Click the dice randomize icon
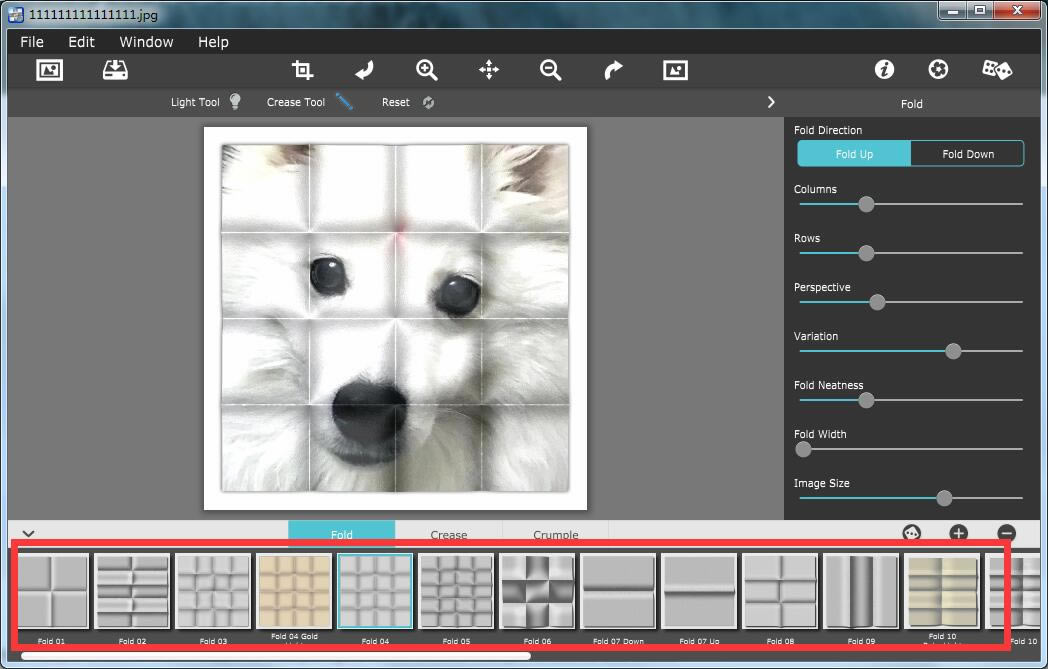This screenshot has width=1048, height=669. 996,69
